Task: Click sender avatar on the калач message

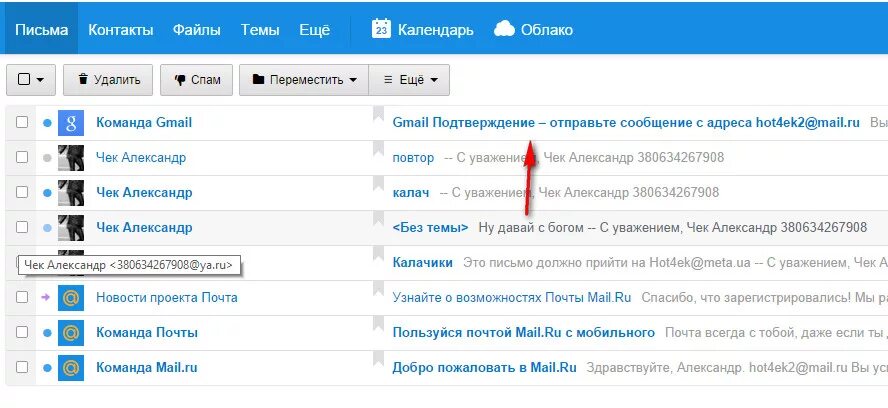Action: 71,193
